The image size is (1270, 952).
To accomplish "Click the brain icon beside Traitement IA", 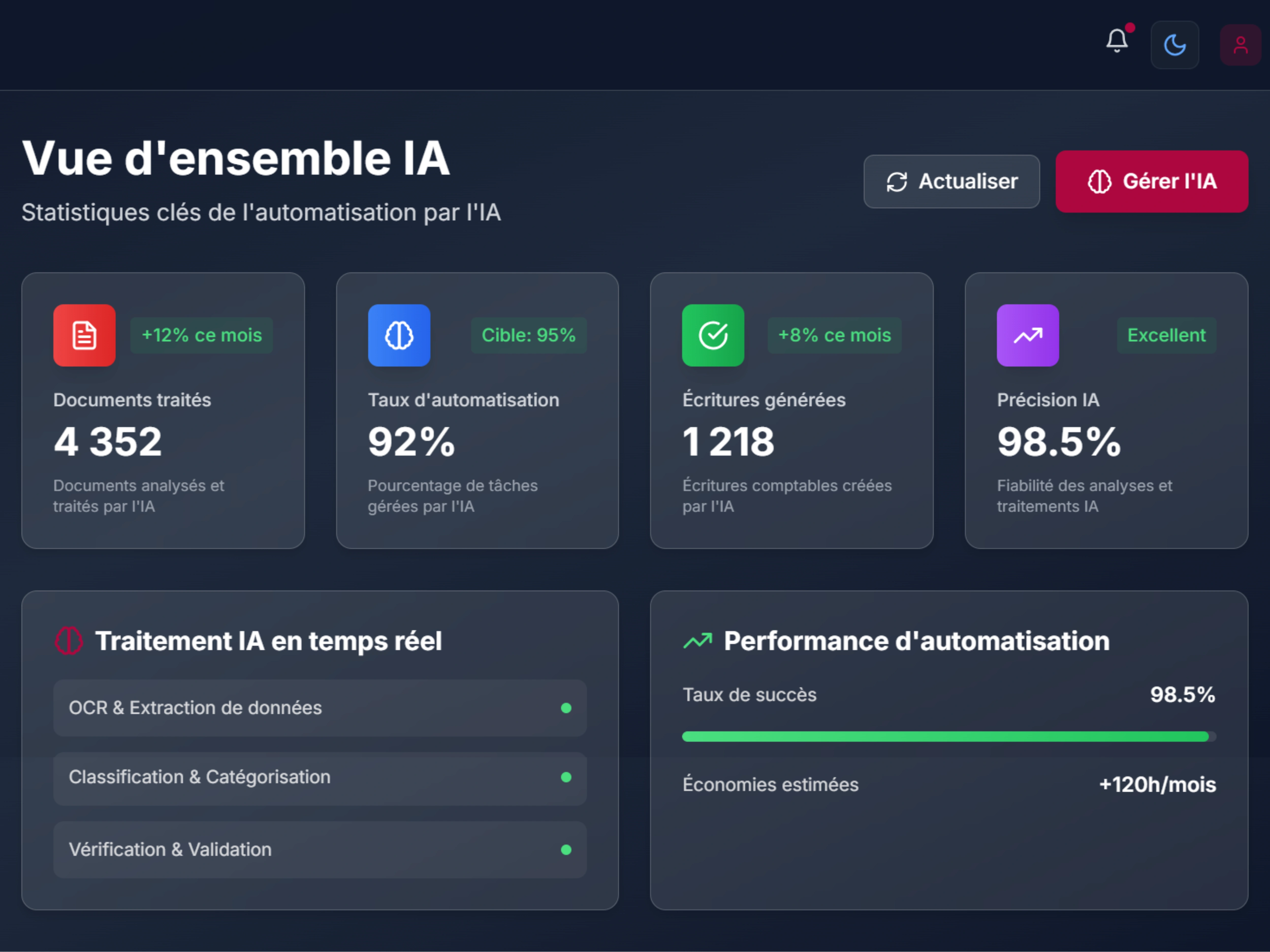I will click(69, 641).
